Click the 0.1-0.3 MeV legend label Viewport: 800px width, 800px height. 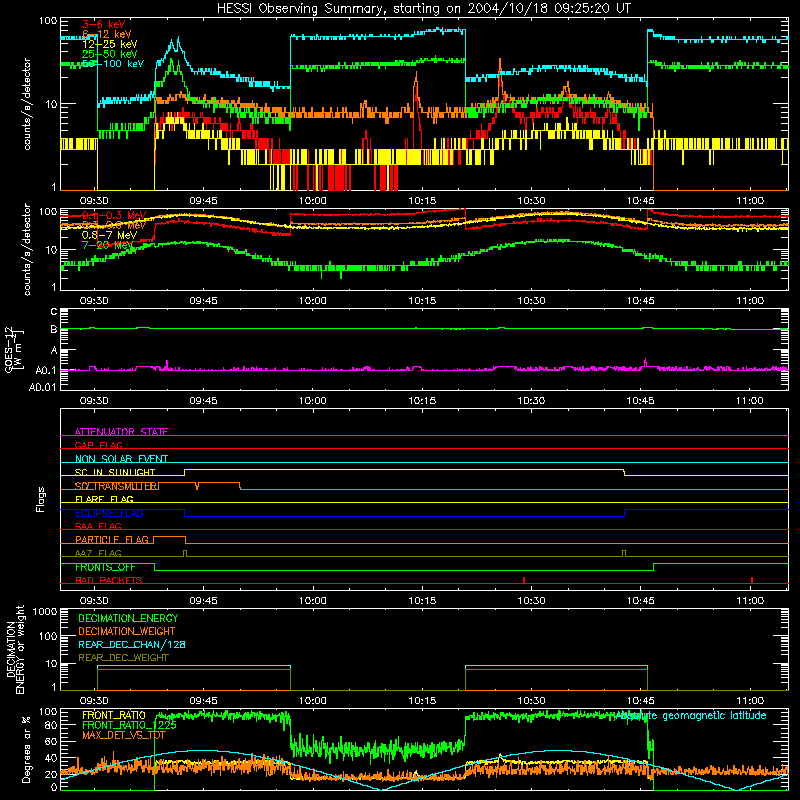pyautogui.click(x=114, y=215)
